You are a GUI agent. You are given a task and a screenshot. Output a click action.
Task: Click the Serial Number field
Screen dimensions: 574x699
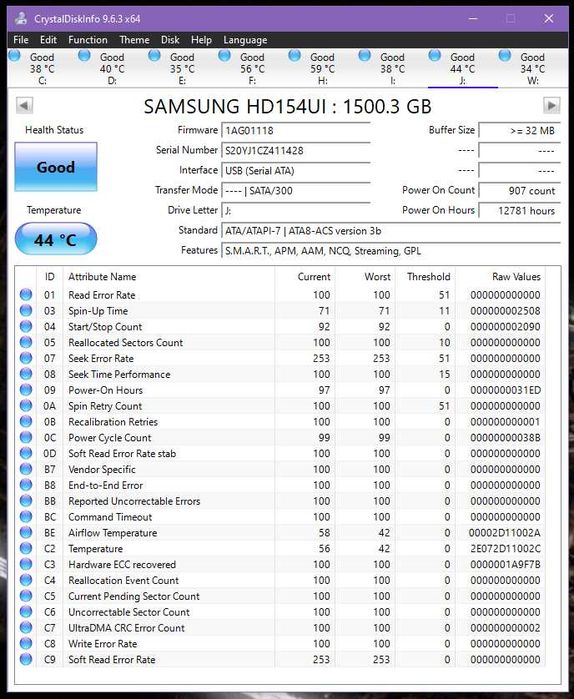pos(296,150)
